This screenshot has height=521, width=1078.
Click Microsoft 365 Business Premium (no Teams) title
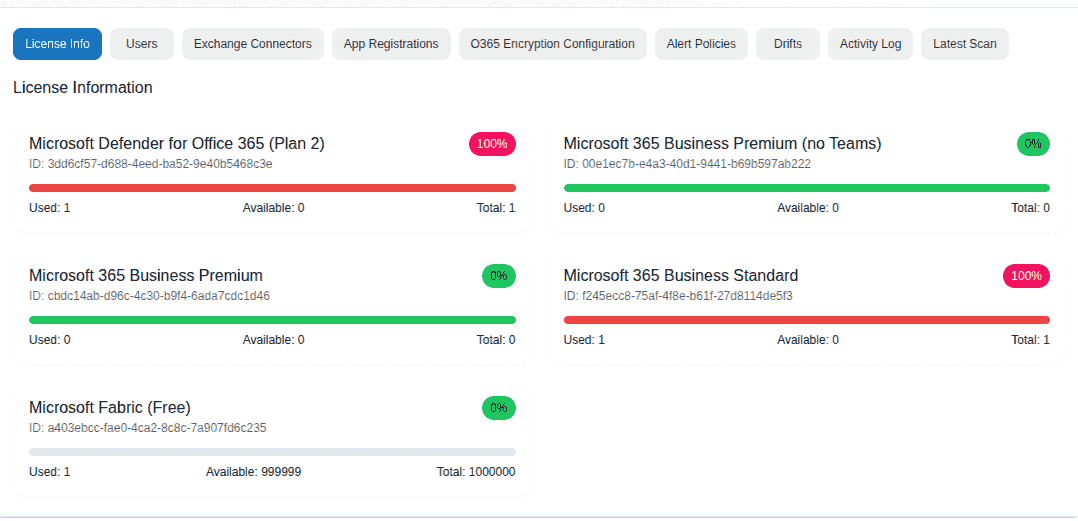click(x=723, y=144)
